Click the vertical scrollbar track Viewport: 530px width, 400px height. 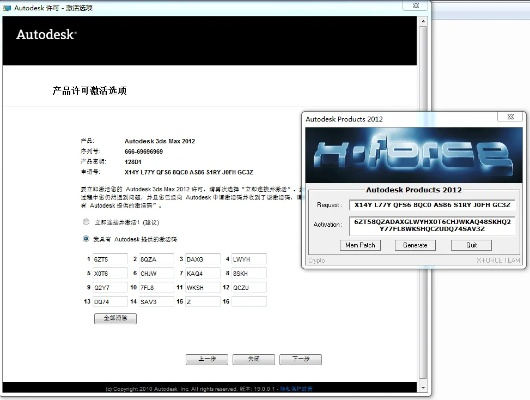(x=423, y=203)
